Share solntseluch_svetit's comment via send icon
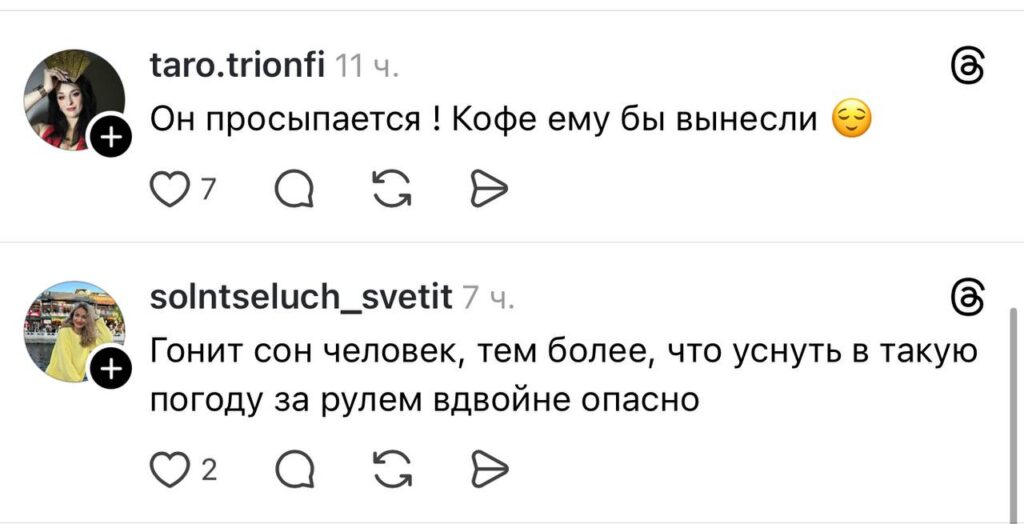The height and width of the screenshot is (524, 1024). (x=489, y=467)
